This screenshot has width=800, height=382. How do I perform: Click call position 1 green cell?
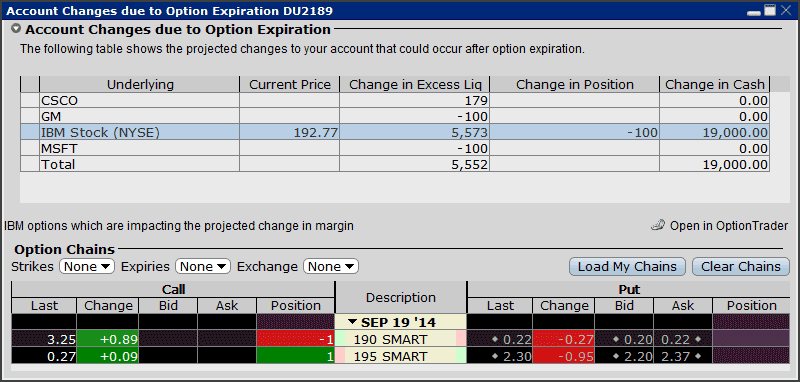(x=295, y=356)
